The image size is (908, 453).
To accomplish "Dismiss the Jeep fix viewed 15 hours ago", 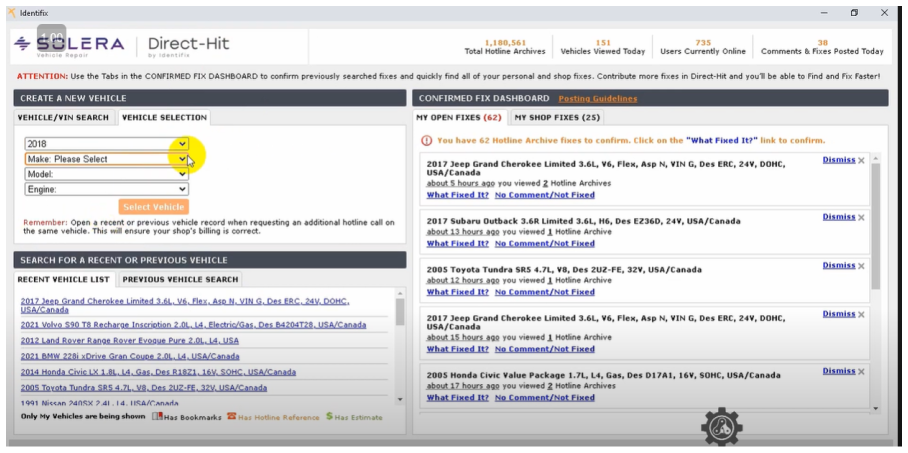I will [839, 314].
